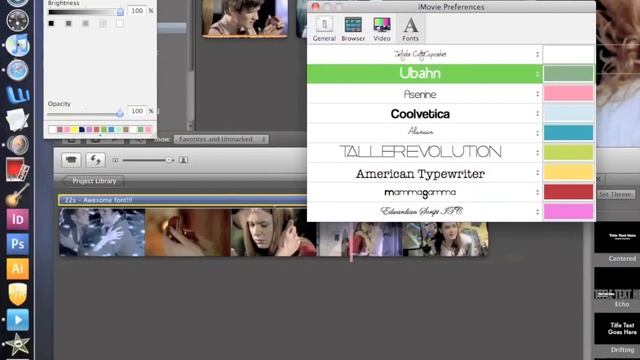Click the project title bar '22s – Awesome font!!!'
The width and height of the screenshot is (640, 360).
click(182, 200)
